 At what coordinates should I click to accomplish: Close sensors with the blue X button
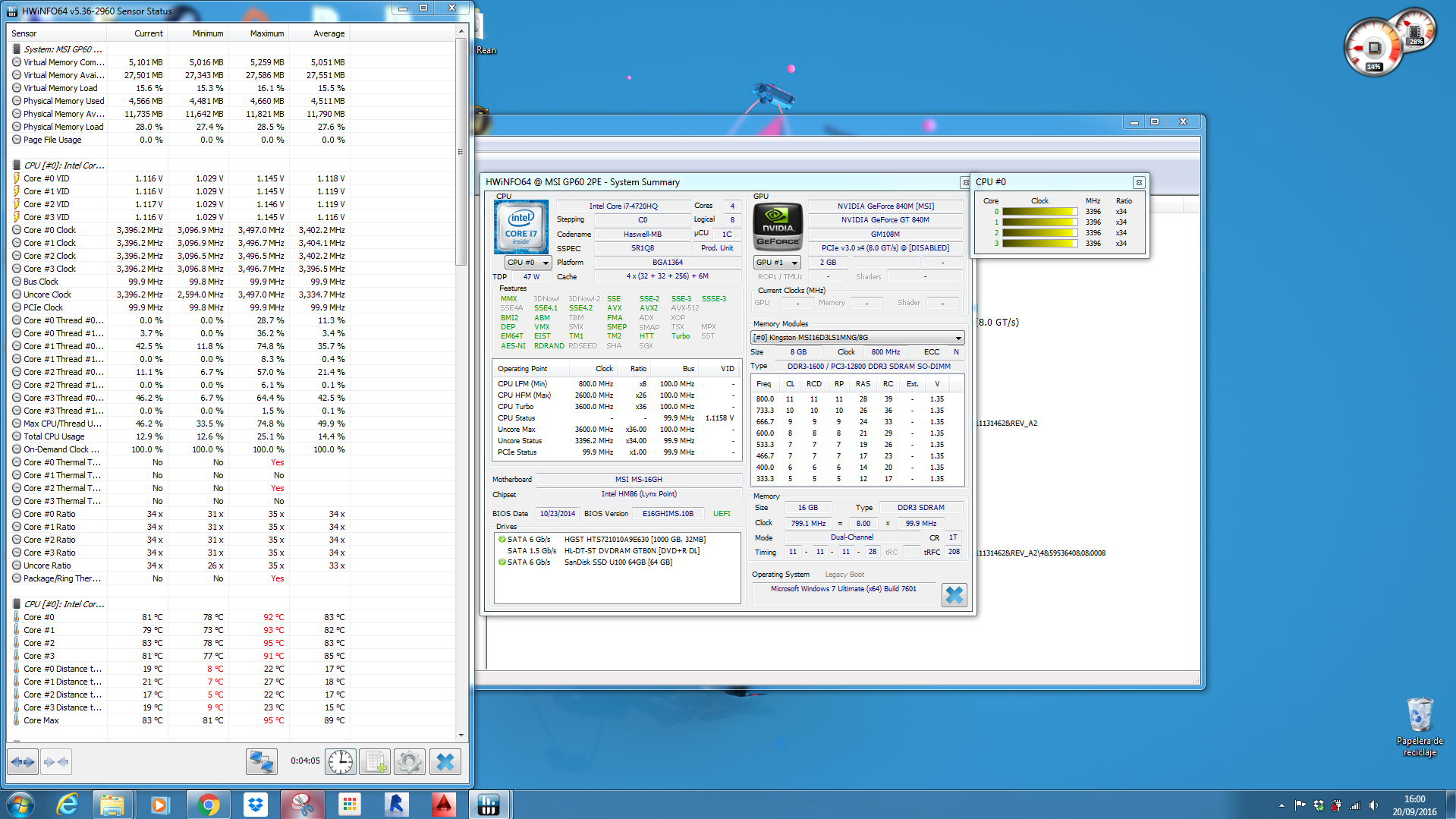click(x=445, y=761)
